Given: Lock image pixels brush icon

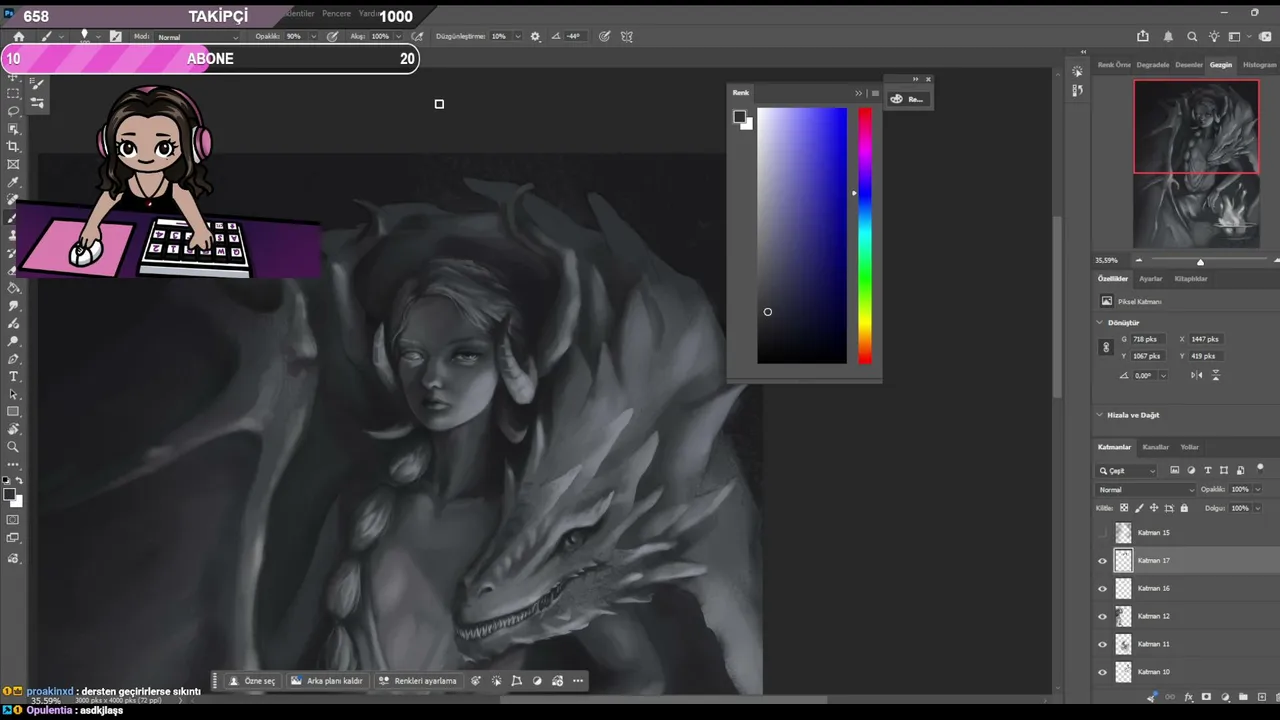Looking at the screenshot, I should [1139, 508].
